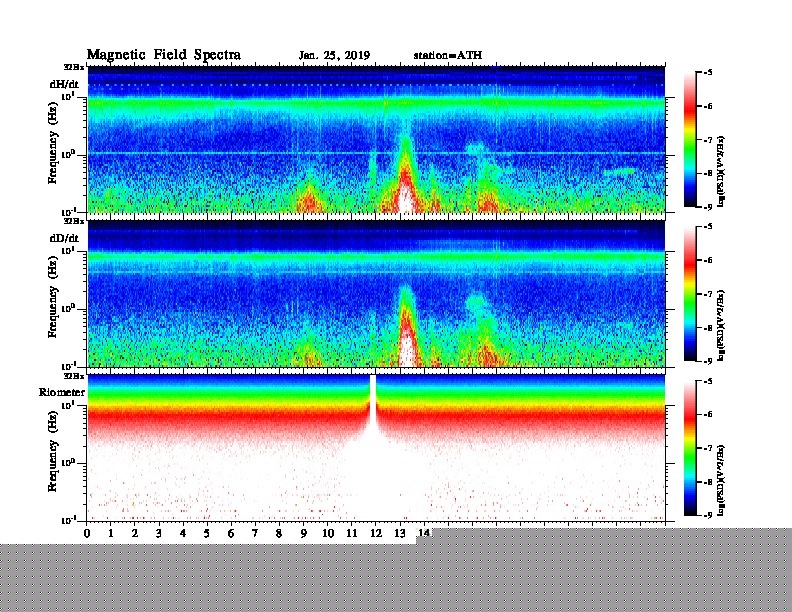
Task: Click the hour tick label "7"
Action: click(x=255, y=533)
